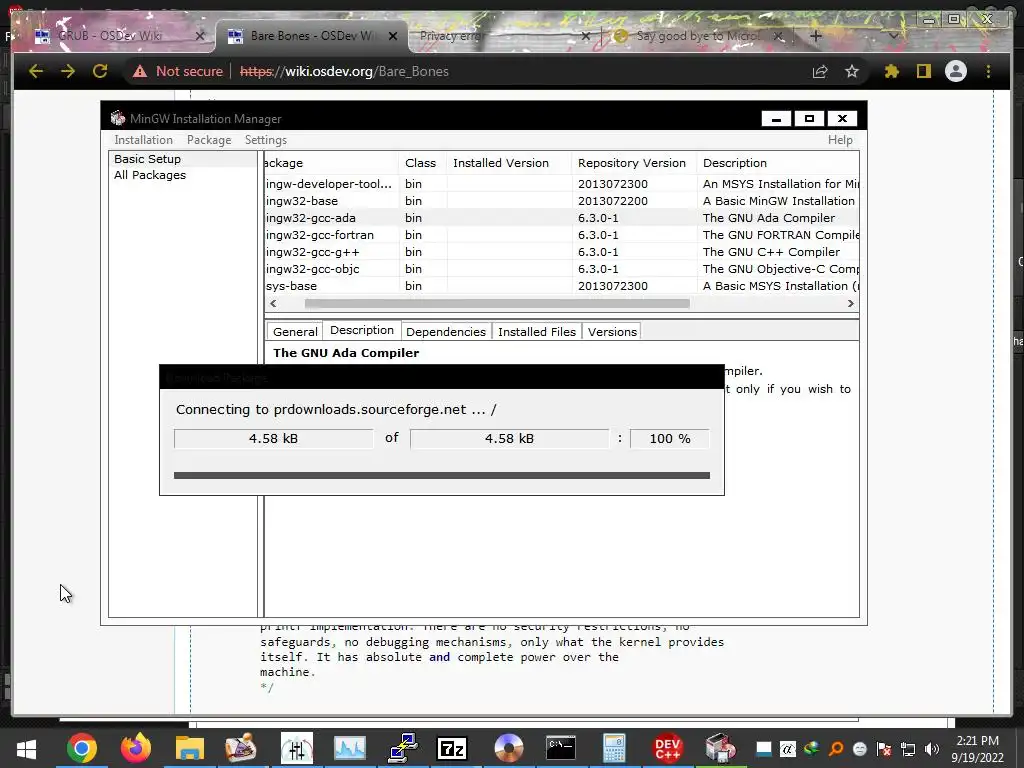Screen dimensions: 1024x768
Task: Click the package list scrollbar left arrow
Action: click(273, 303)
